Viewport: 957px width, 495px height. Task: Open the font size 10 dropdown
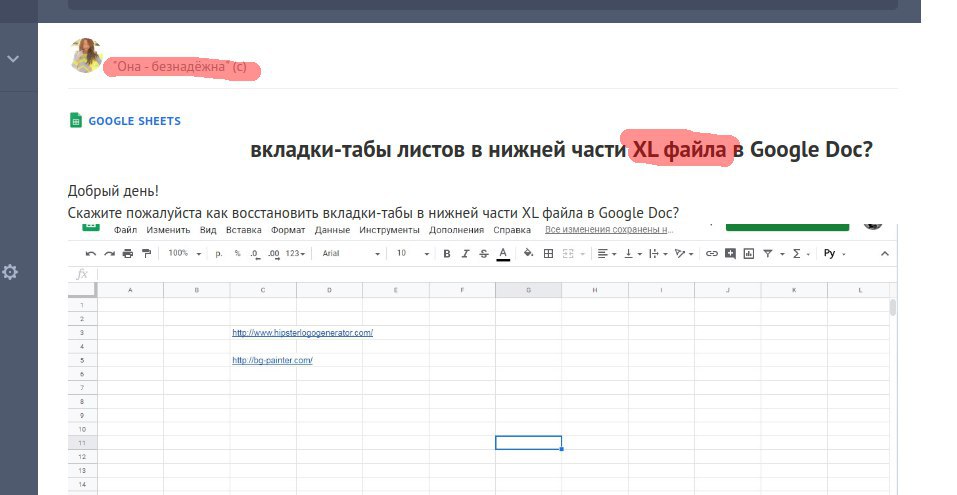coord(413,253)
